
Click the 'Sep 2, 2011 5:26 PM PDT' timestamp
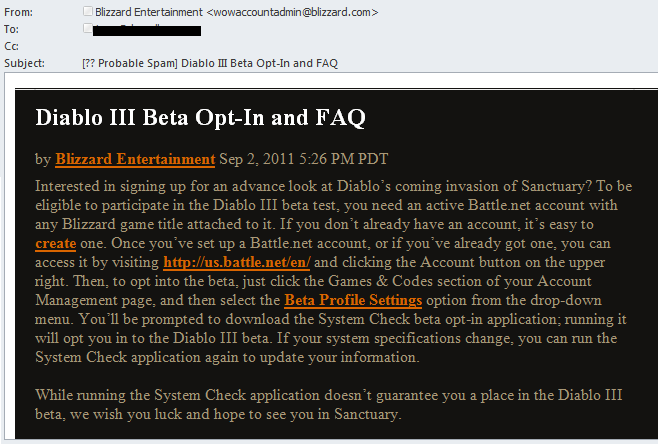tap(304, 159)
